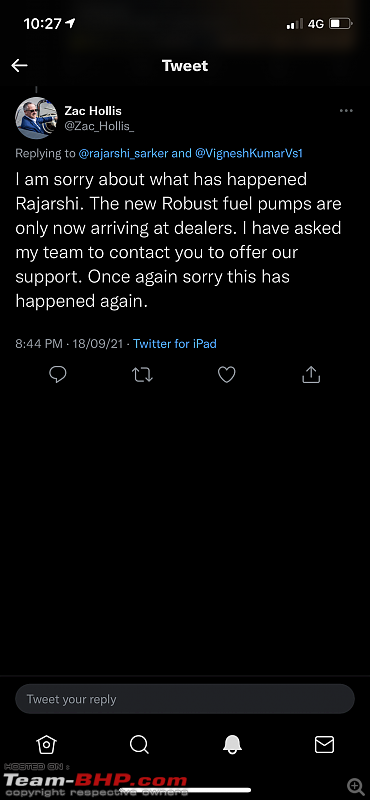Open Notifications bell tab
The width and height of the screenshot is (370, 800).
pos(232,744)
